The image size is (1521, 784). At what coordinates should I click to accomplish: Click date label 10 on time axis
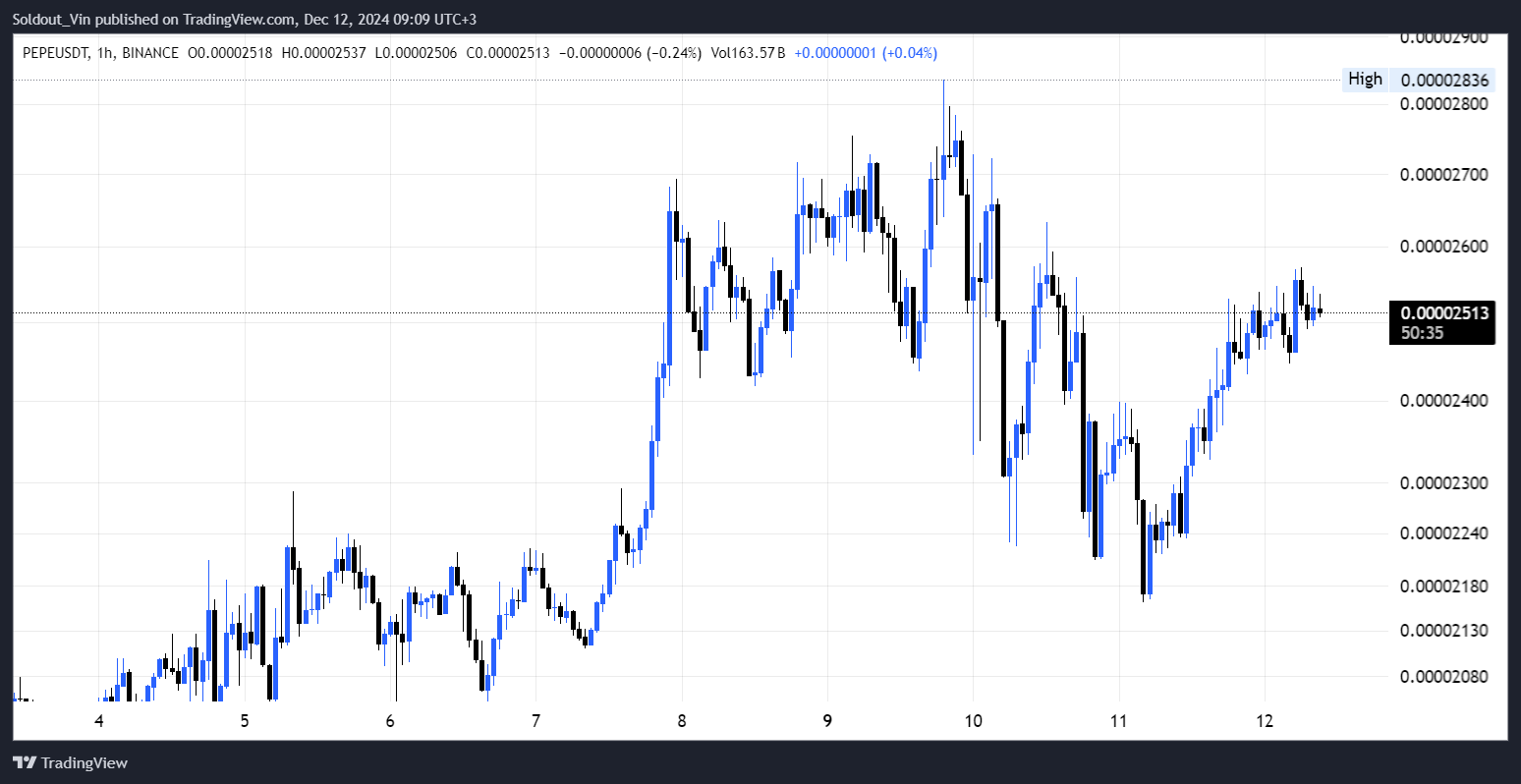(x=973, y=721)
